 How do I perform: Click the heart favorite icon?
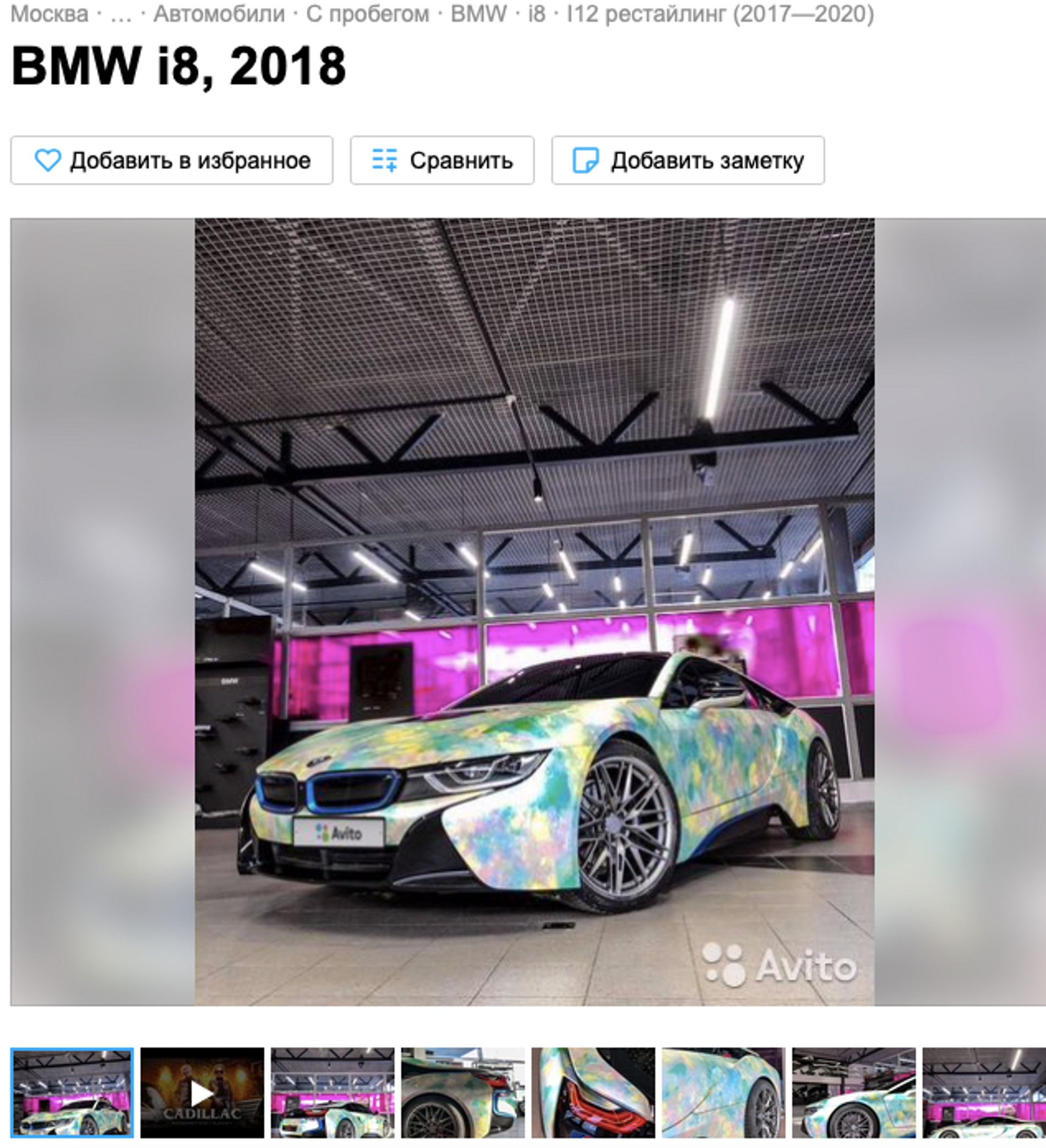[x=48, y=160]
